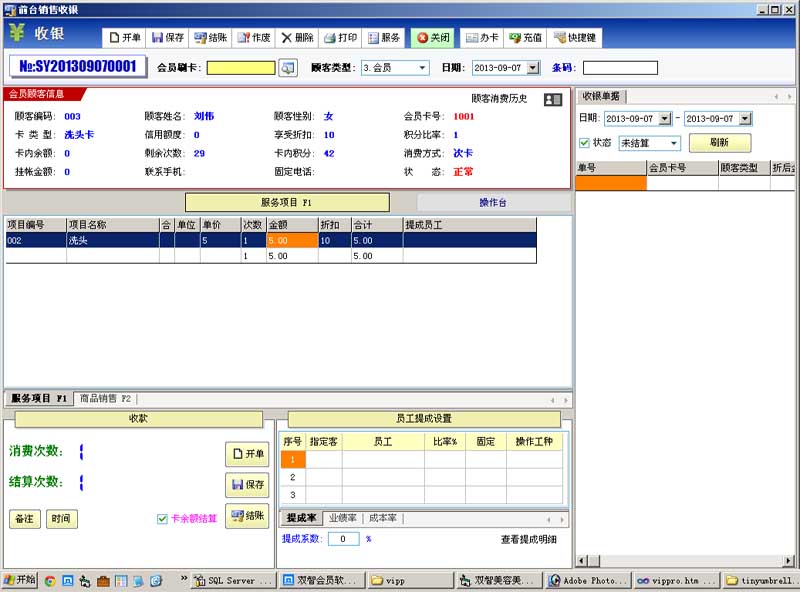Open the 收银单据 tab
This screenshot has height=592, width=800.
pyautogui.click(x=601, y=96)
